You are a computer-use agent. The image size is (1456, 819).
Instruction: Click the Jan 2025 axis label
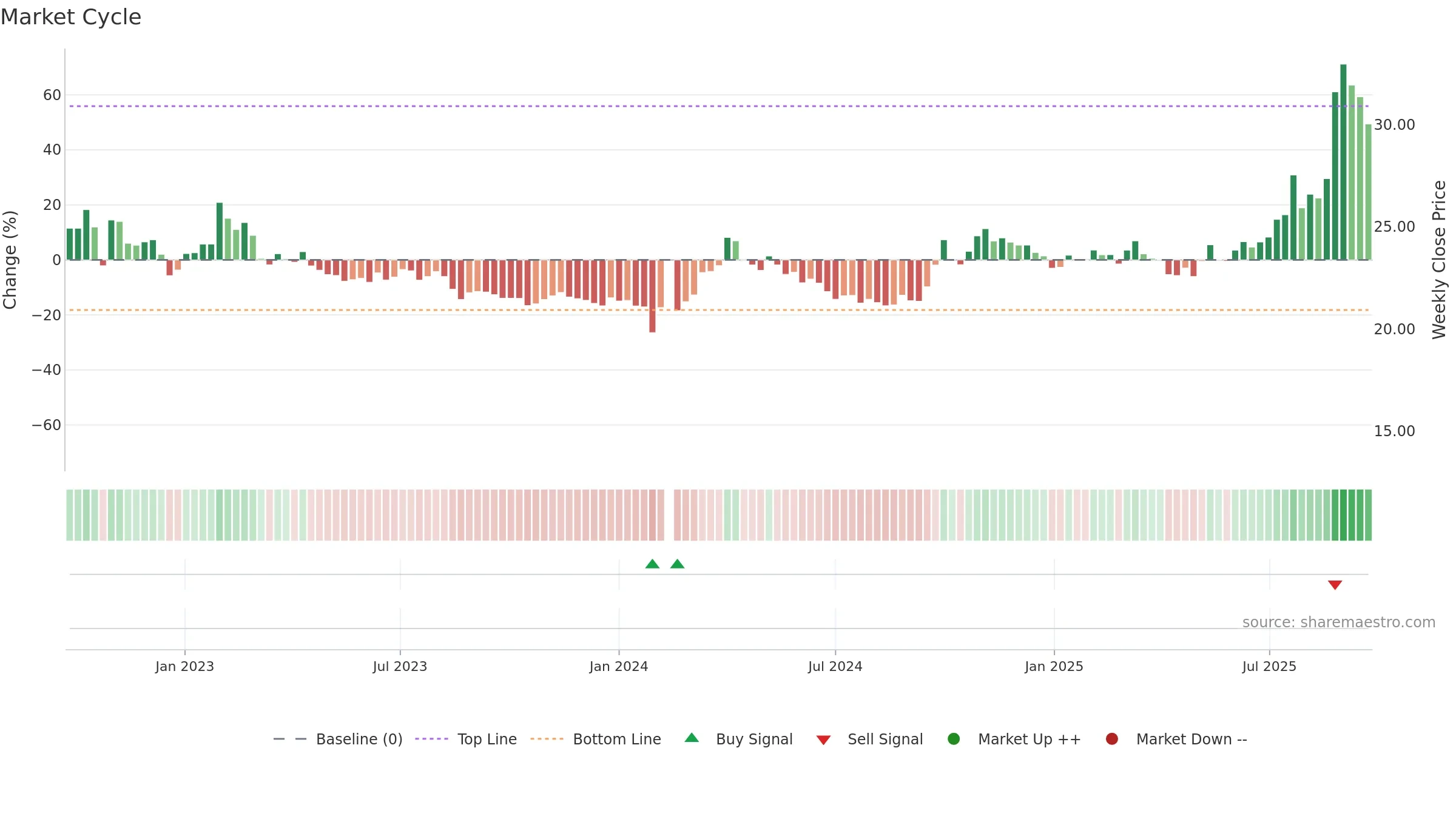(x=1054, y=666)
